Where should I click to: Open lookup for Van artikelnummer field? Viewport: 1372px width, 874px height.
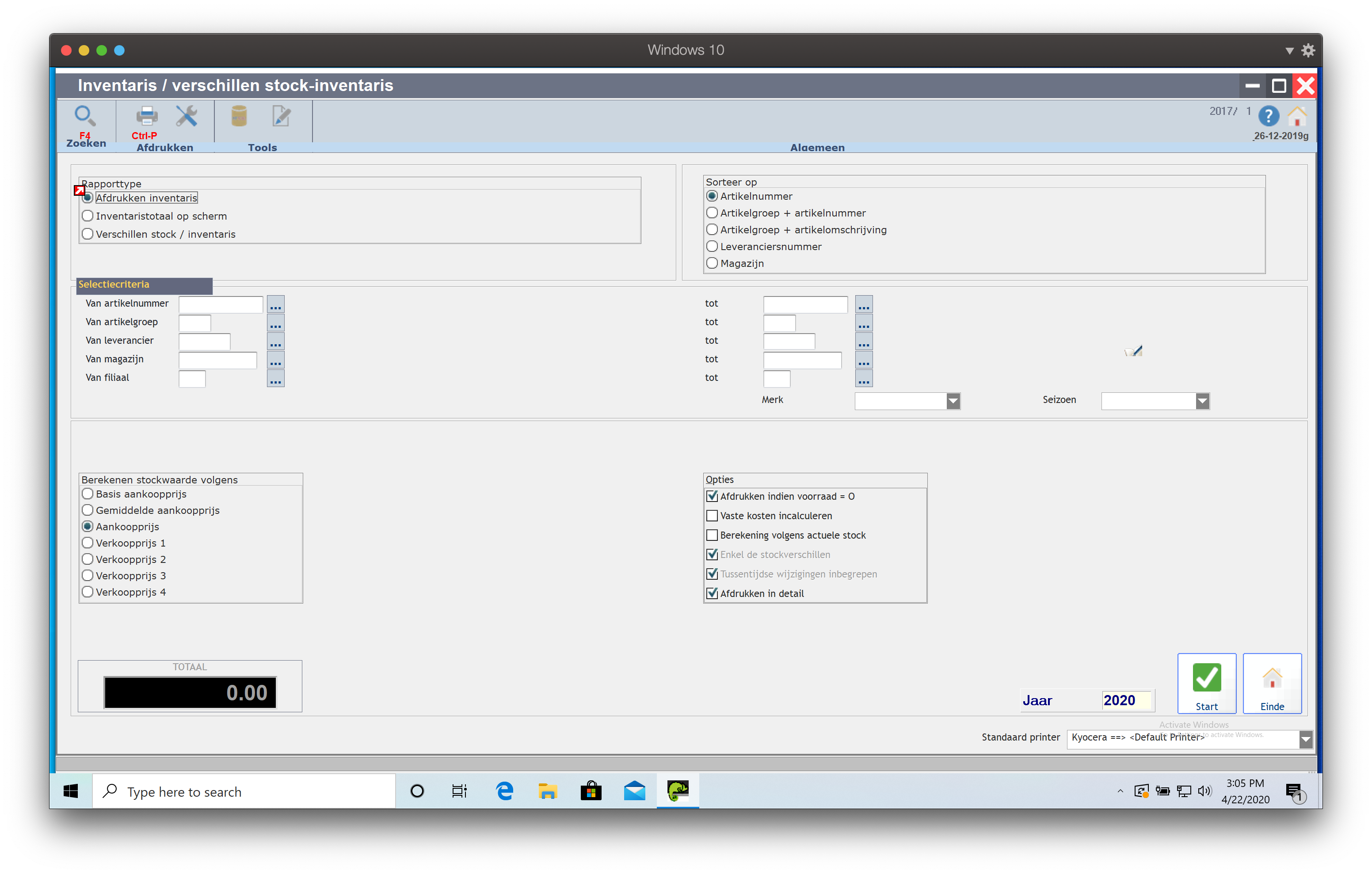(275, 304)
